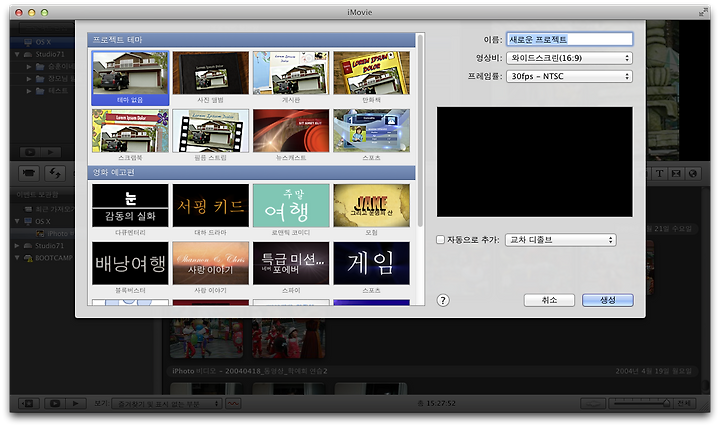Viewport: 720px width, 427px height.
Task: Collapse Studio71 in the project library
Action: click(17, 54)
